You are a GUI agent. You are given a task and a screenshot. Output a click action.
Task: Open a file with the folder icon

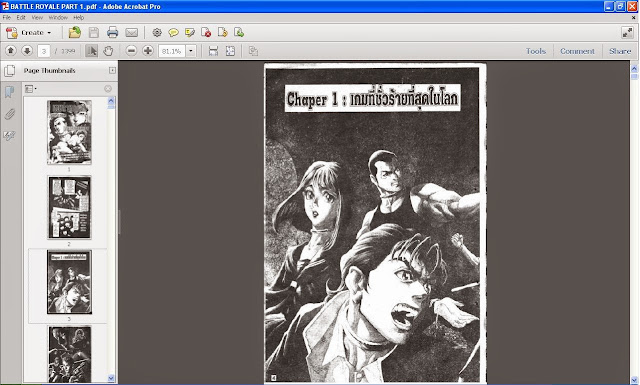[75, 32]
